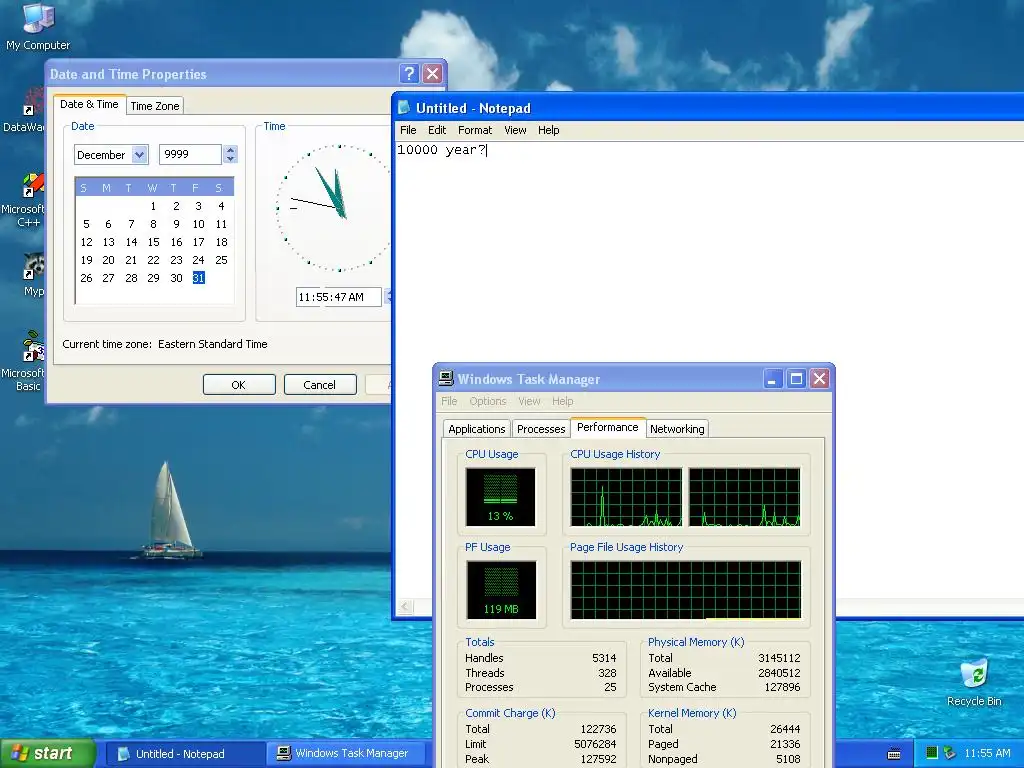The width and height of the screenshot is (1024, 768).
Task: Maximize the Windows Task Manager window
Action: (796, 379)
